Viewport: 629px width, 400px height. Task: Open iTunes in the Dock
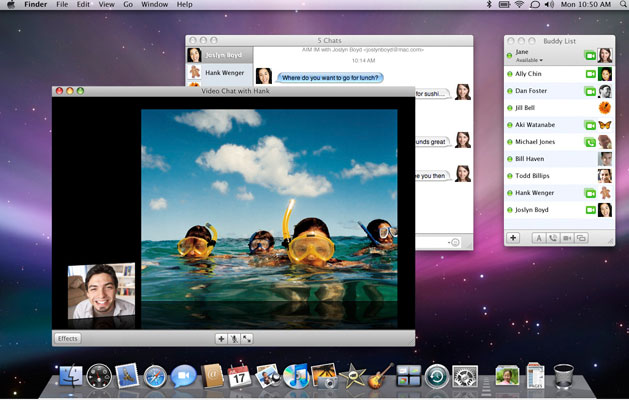[x=295, y=376]
